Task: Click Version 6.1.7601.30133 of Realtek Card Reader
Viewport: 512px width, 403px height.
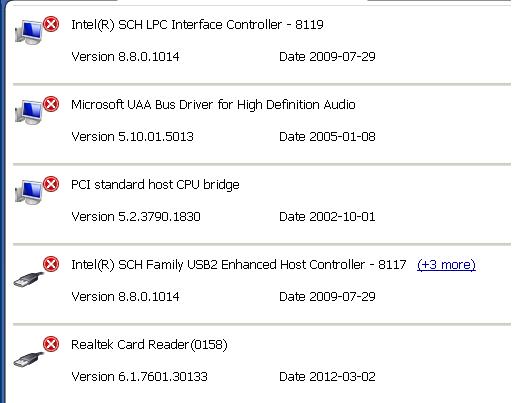Action: click(140, 377)
